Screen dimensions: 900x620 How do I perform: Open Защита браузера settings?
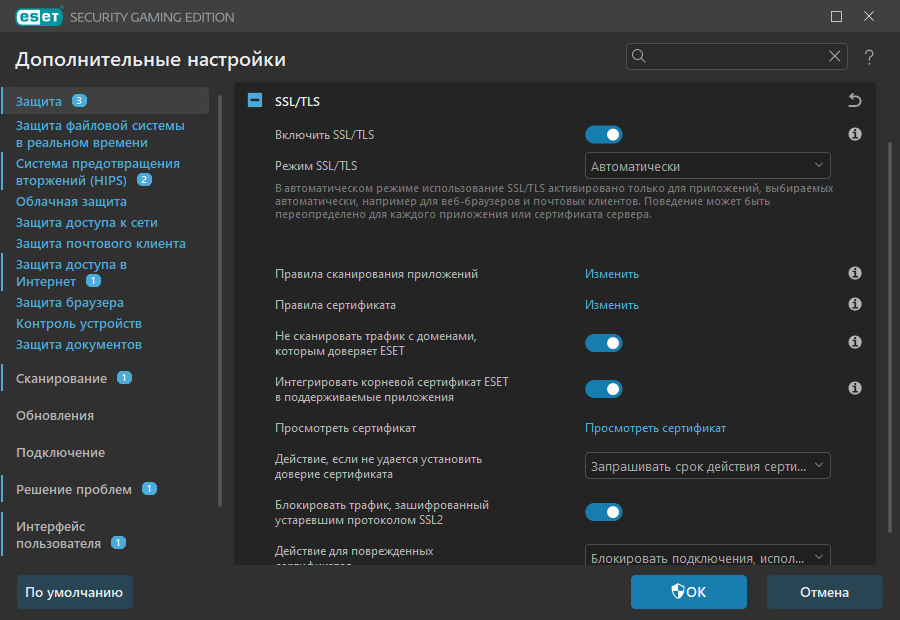point(69,303)
